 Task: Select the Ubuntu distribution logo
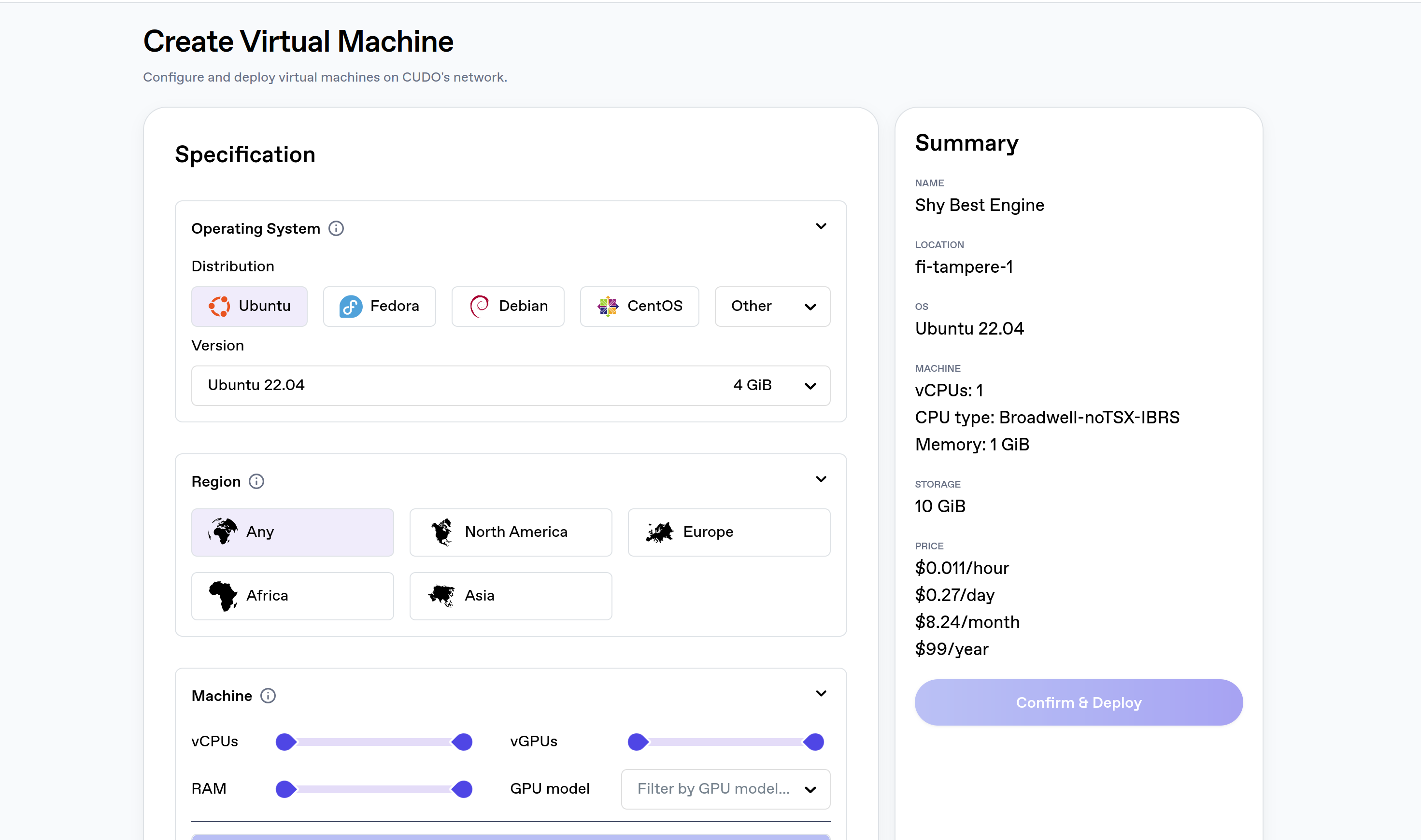tap(220, 306)
